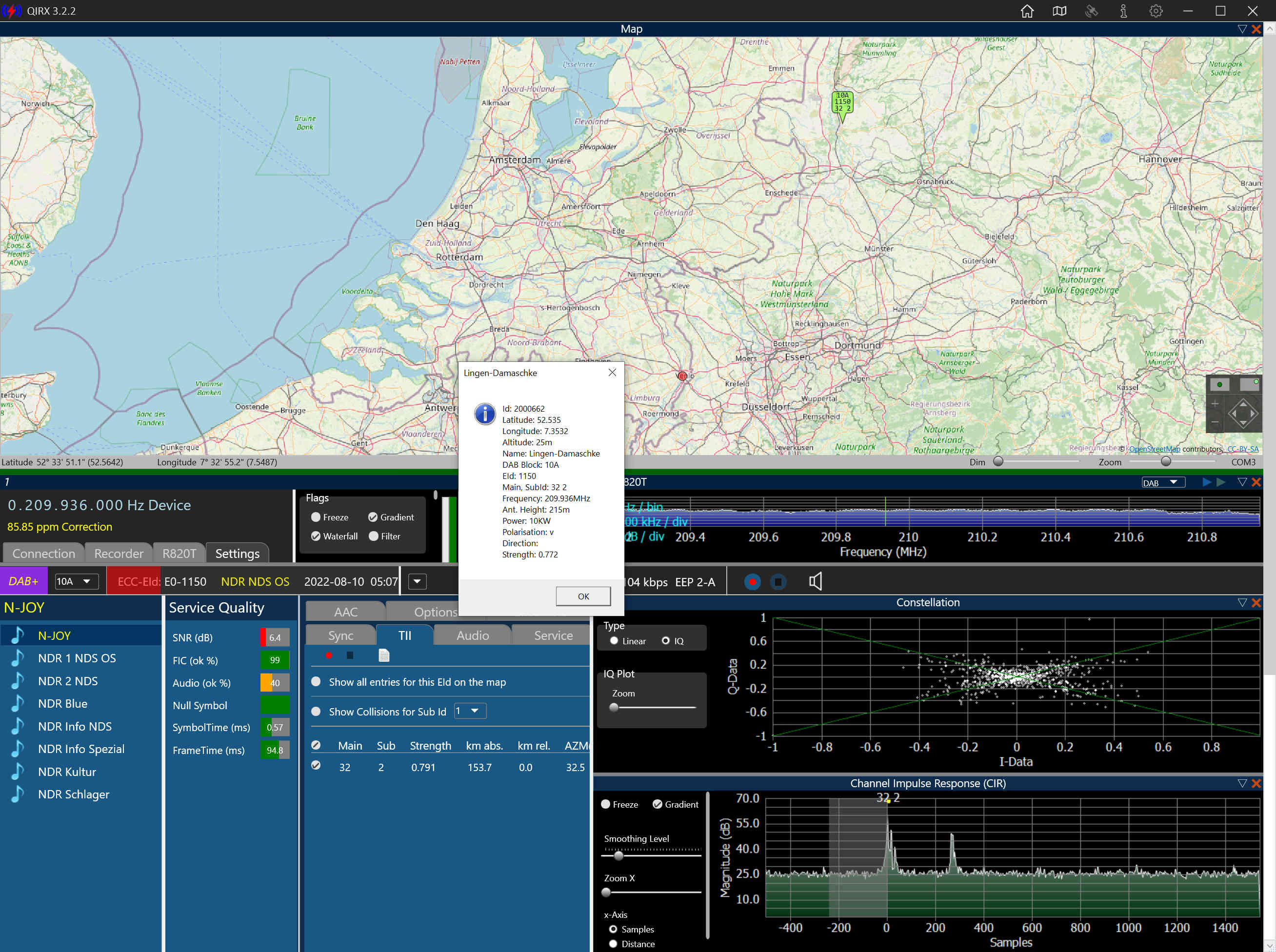
Task: Select Linear constellation type
Action: coord(615,641)
